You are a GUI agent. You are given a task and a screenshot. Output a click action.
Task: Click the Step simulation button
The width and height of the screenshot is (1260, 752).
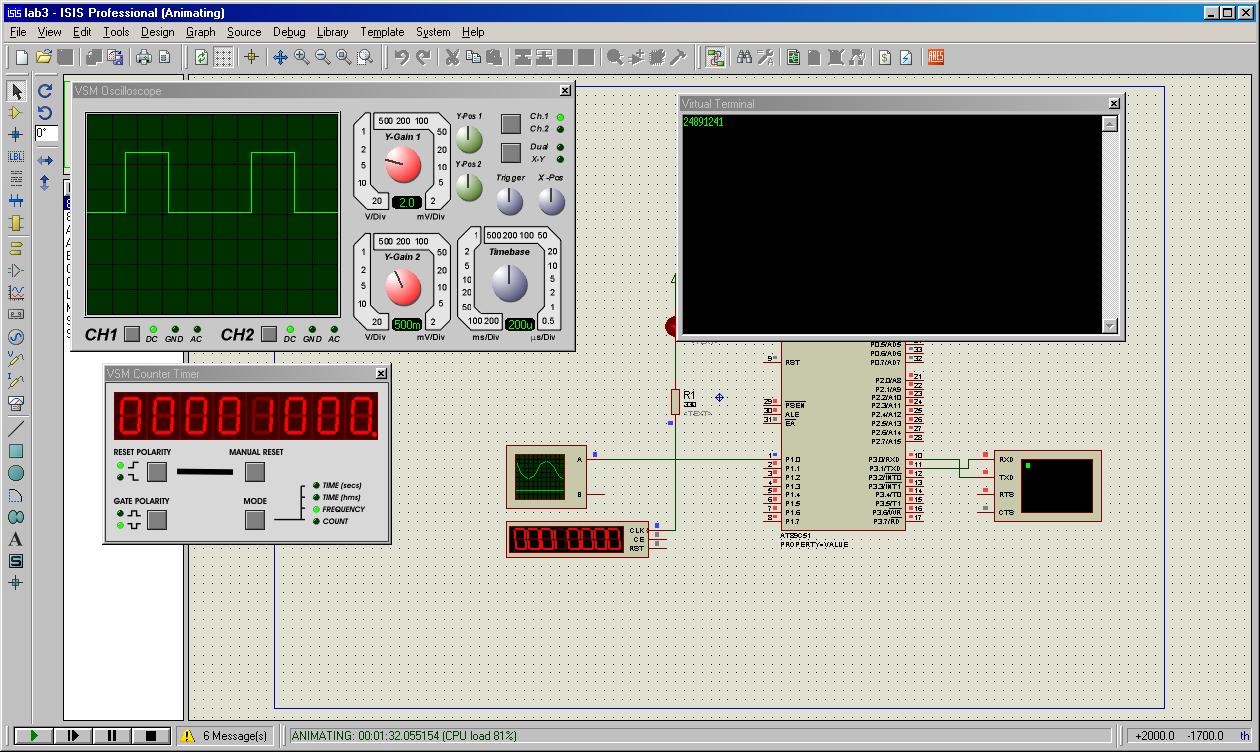pos(72,735)
